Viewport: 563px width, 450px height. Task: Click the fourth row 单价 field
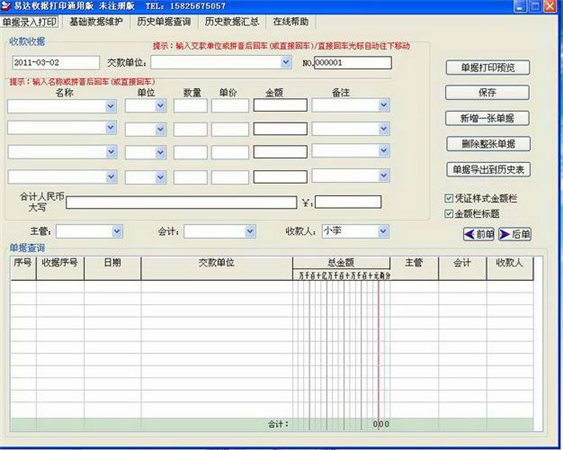(x=230, y=177)
